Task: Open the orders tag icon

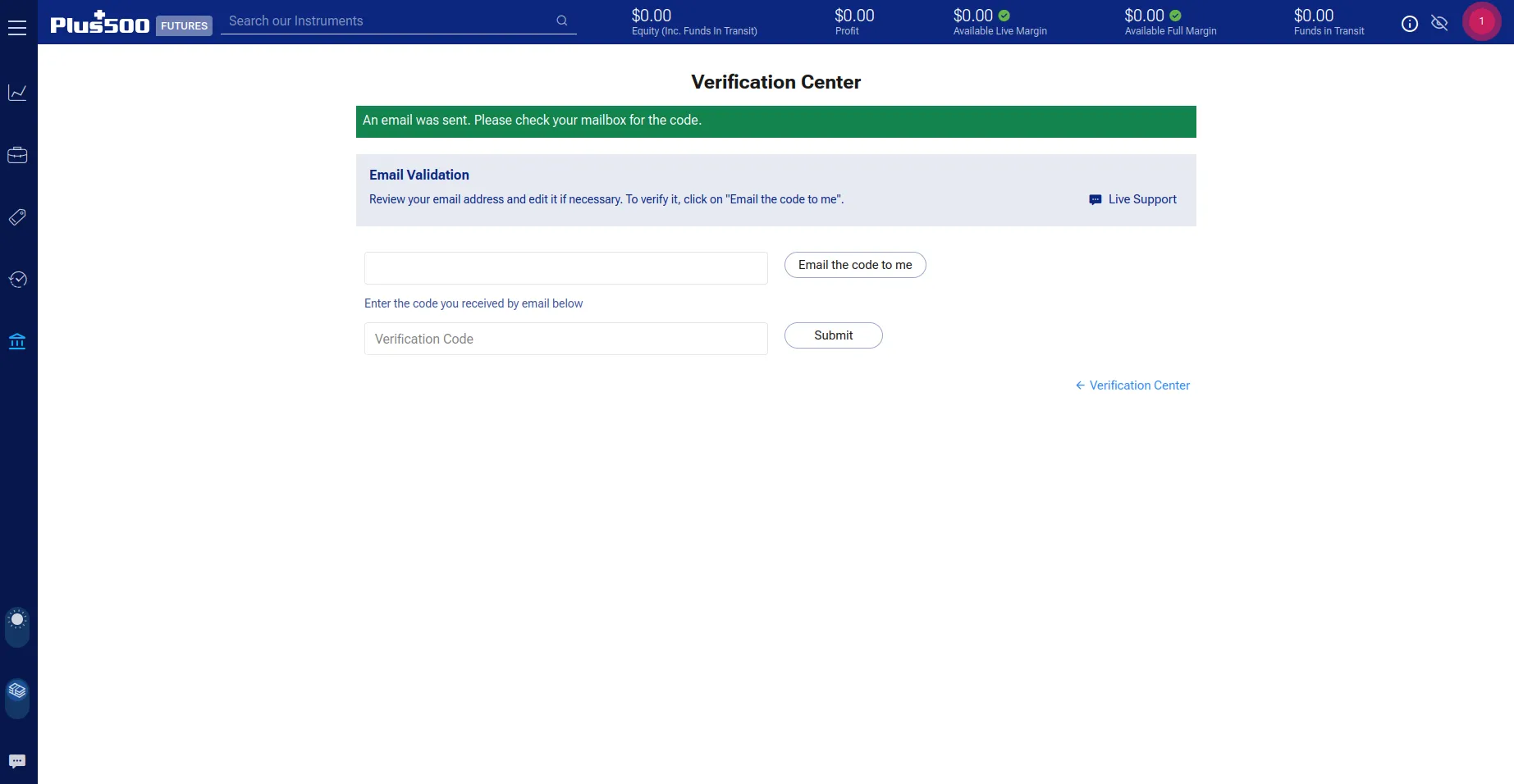Action: [17, 217]
